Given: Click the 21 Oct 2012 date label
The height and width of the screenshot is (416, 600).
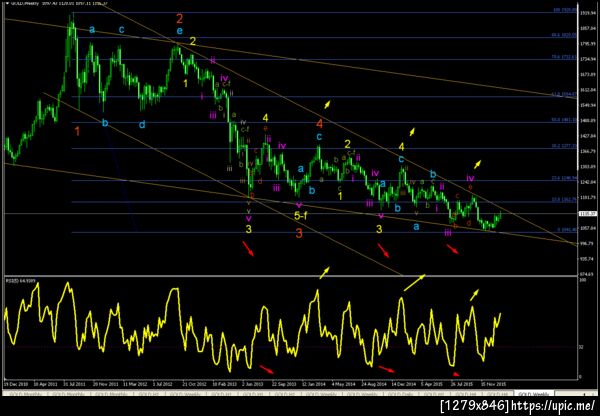Looking at the screenshot, I should [x=194, y=383].
